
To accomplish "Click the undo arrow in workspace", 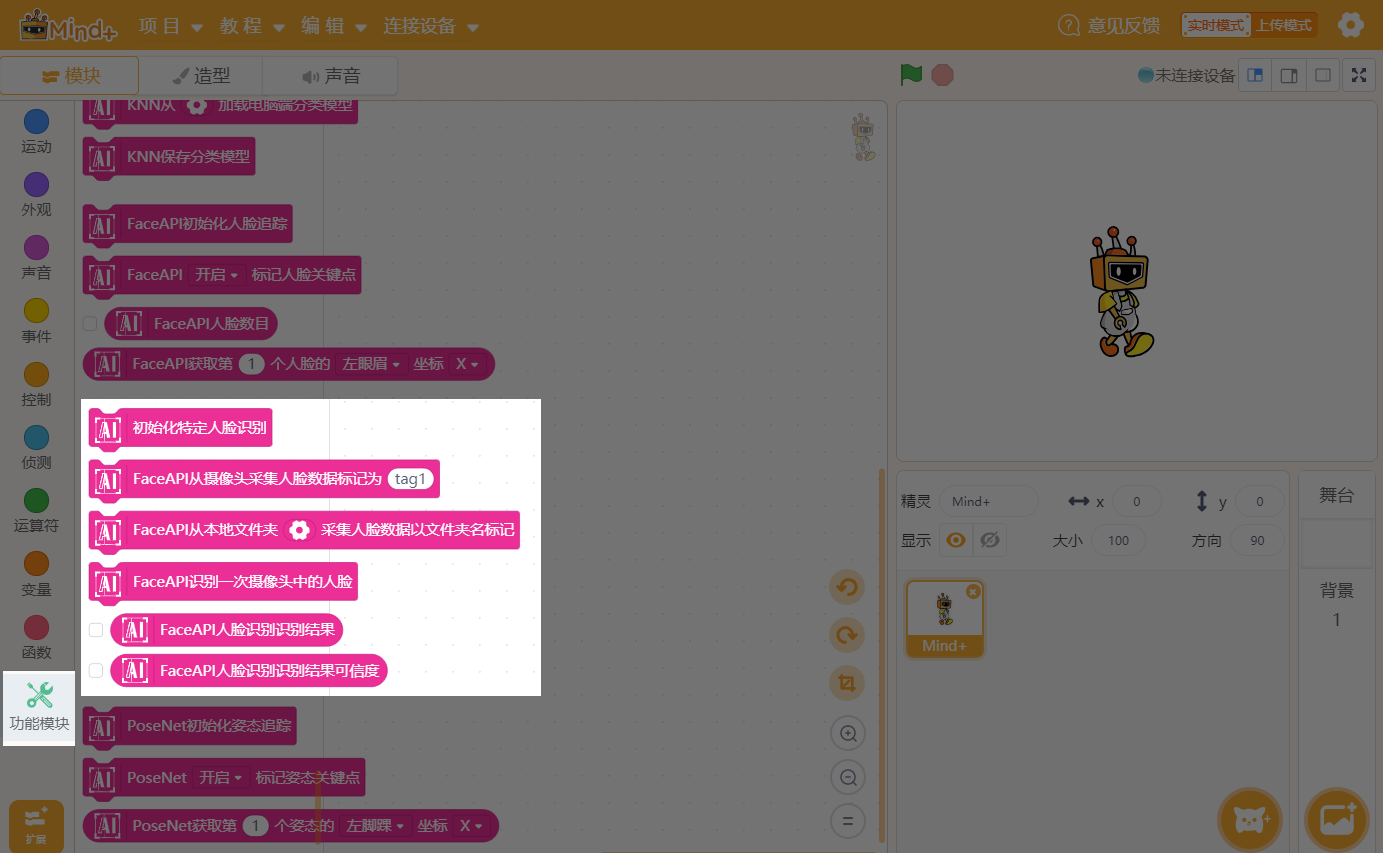I will point(847,587).
